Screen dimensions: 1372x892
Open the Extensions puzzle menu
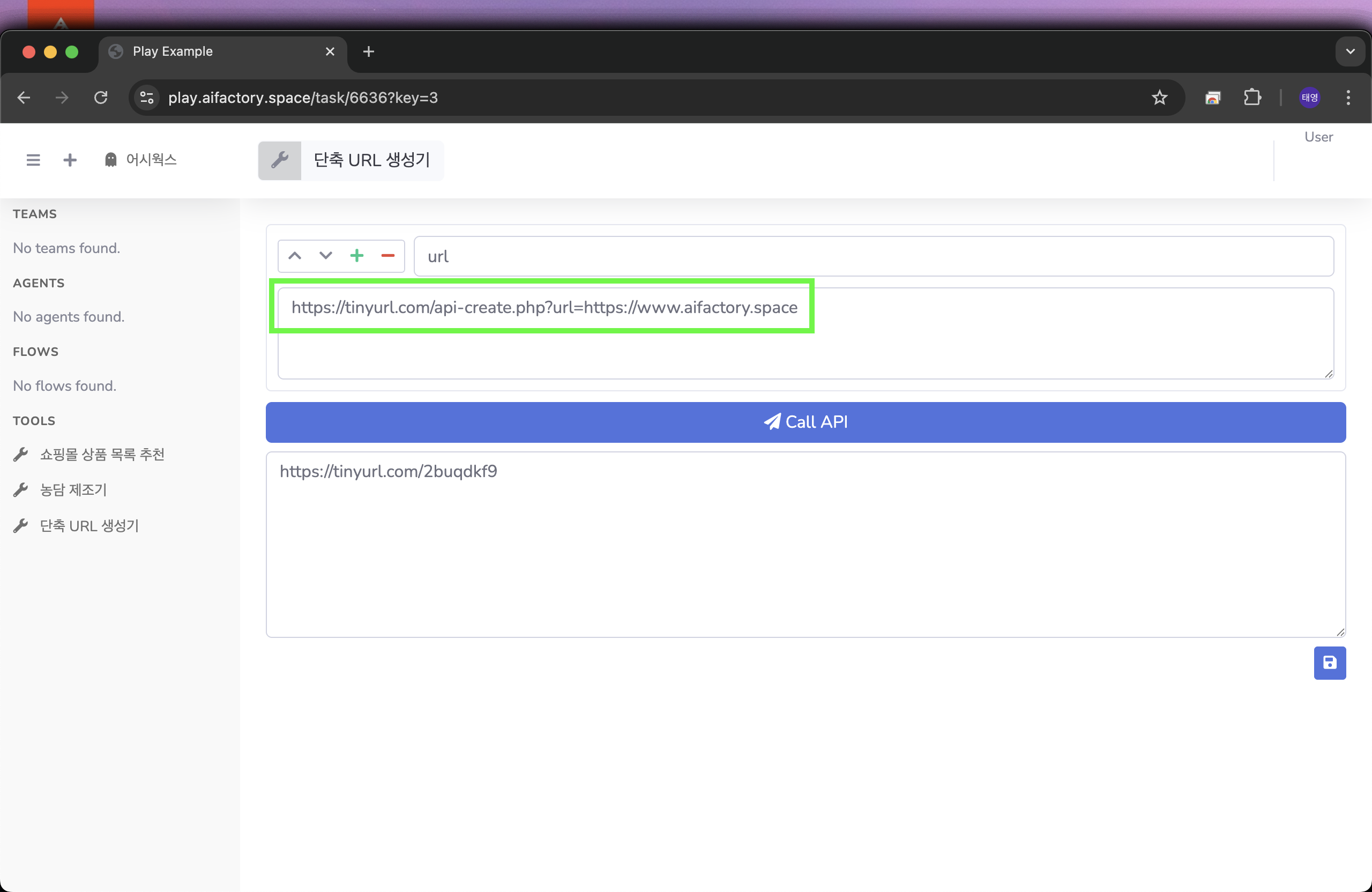[x=1252, y=98]
